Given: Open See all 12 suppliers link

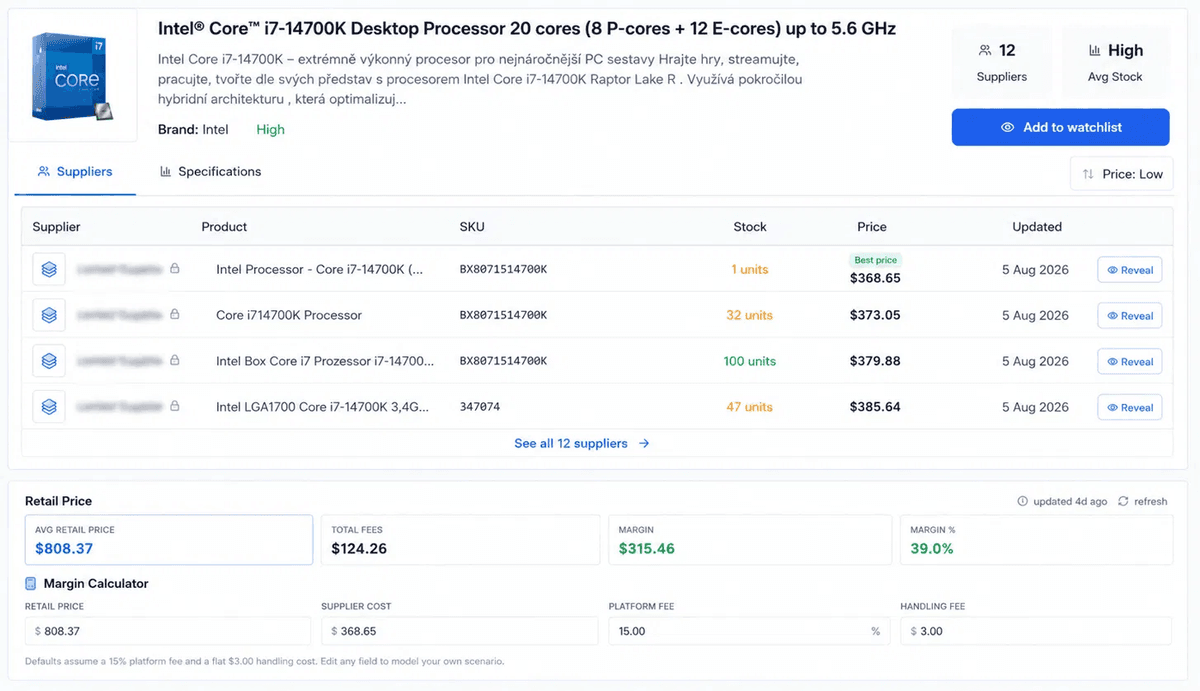Looking at the screenshot, I should point(582,443).
